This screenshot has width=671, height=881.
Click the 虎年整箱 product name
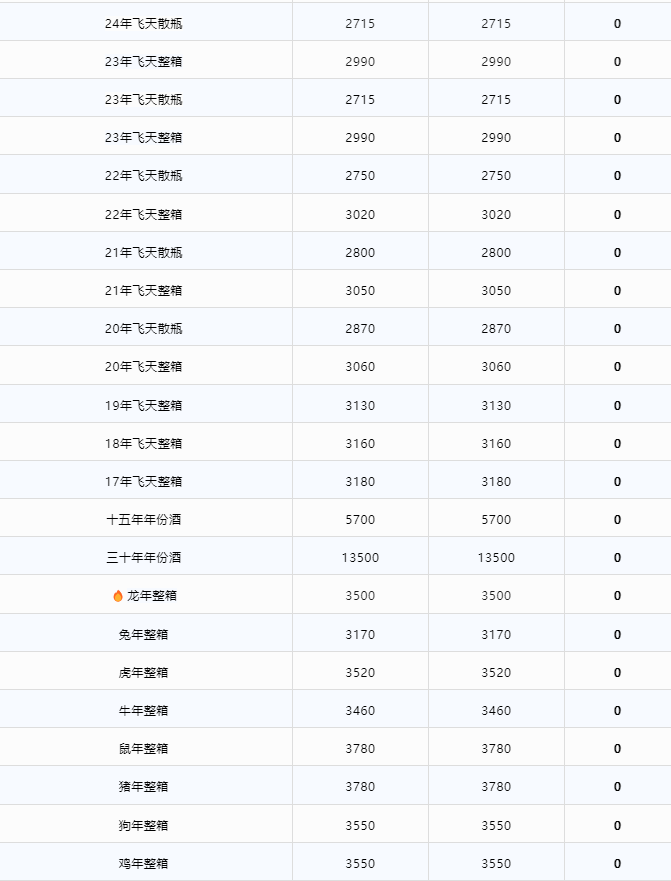coord(143,673)
